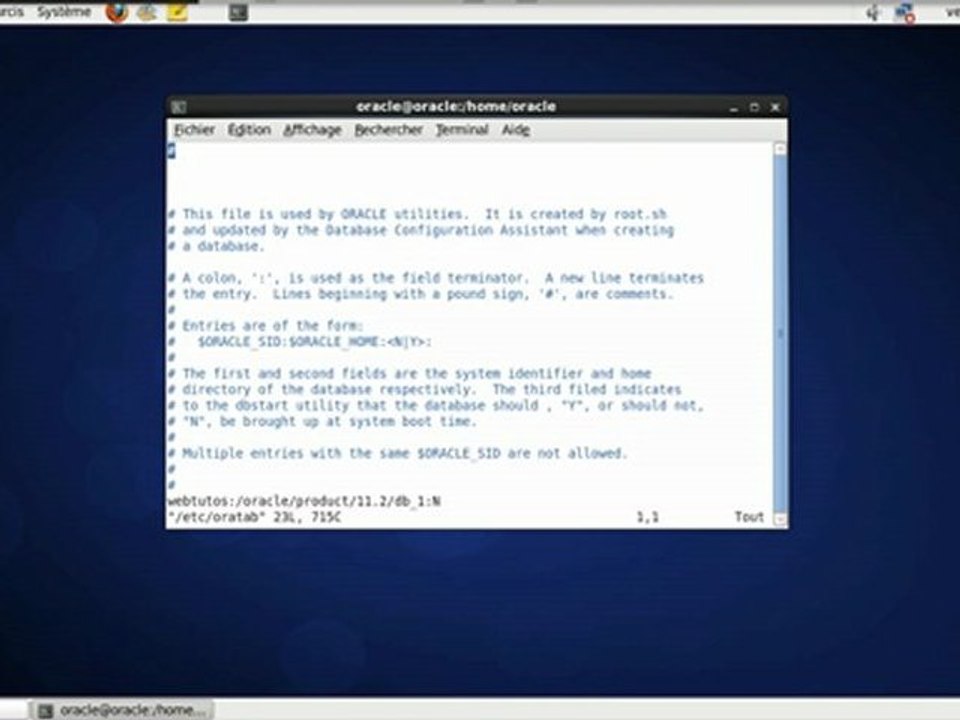Click the volume icon in system tray
The height and width of the screenshot is (720, 960).
[873, 12]
